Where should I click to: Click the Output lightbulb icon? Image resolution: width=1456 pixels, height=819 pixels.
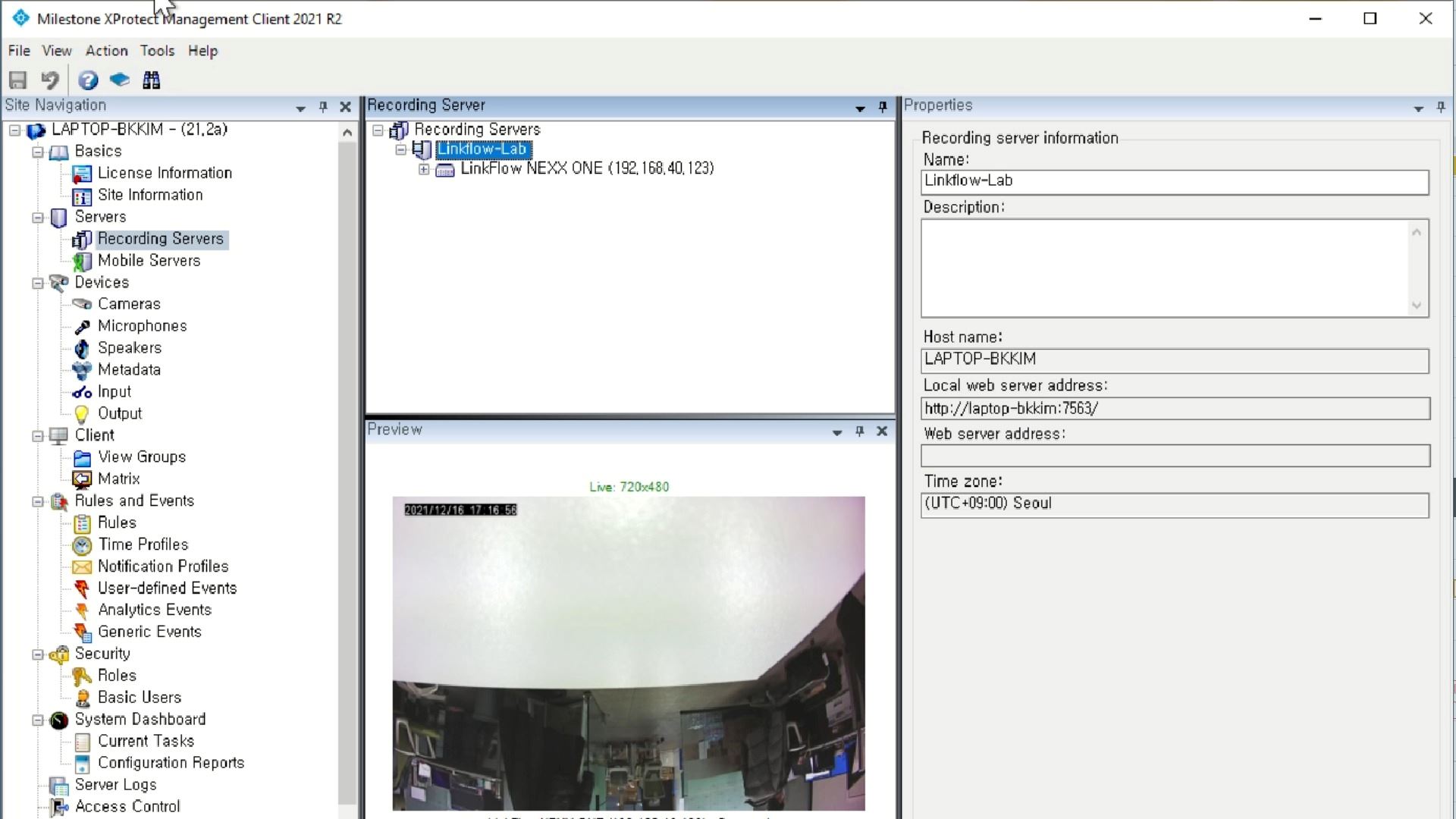(82, 414)
